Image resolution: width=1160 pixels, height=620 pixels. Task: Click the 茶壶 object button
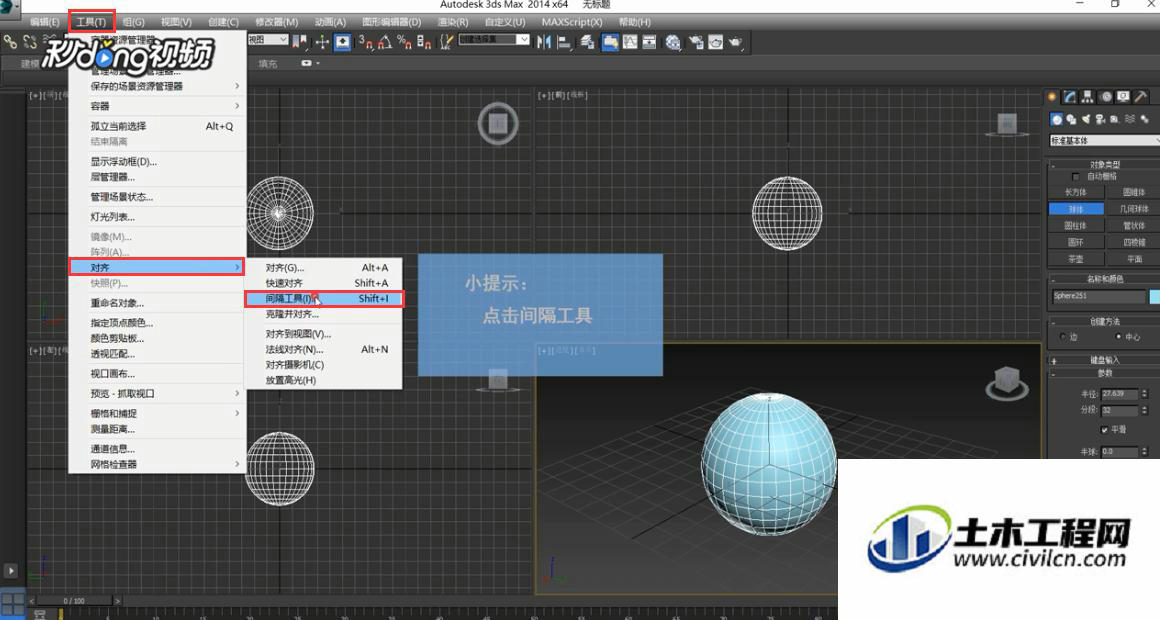pos(1076,259)
